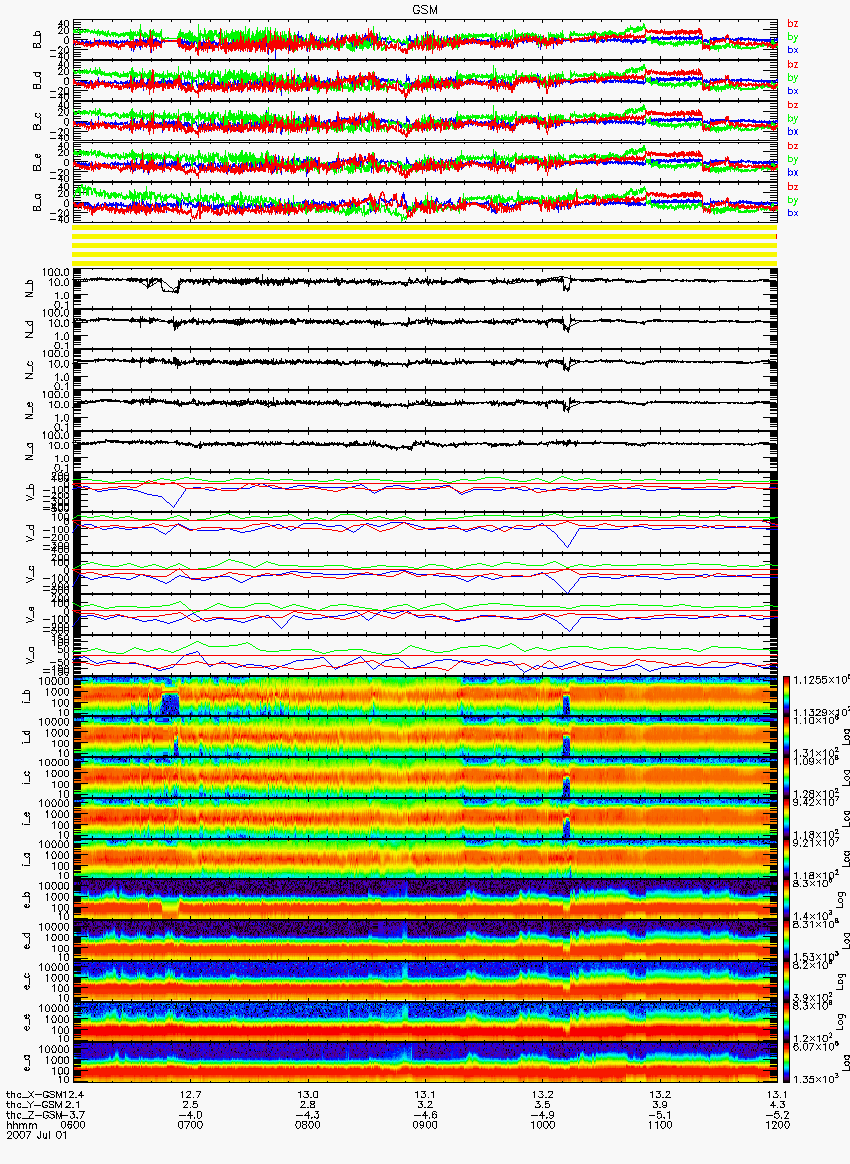This screenshot has width=850, height=1164.
Task: Click the -4.9 Z-GSM position value
Action: pyautogui.click(x=543, y=1115)
